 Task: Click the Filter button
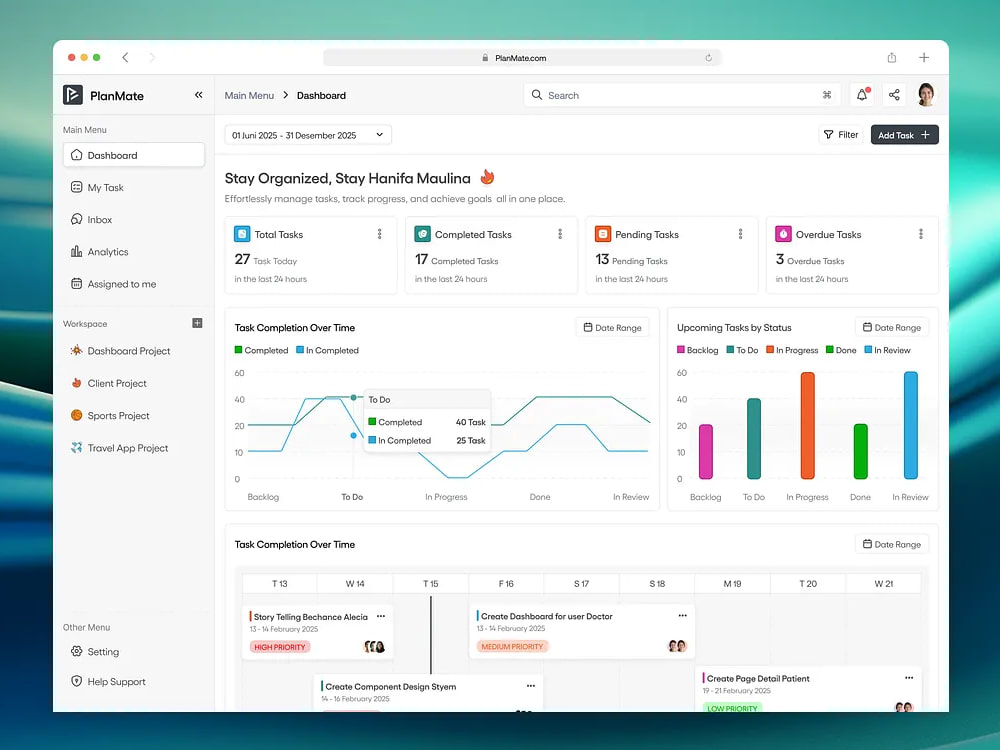(841, 135)
